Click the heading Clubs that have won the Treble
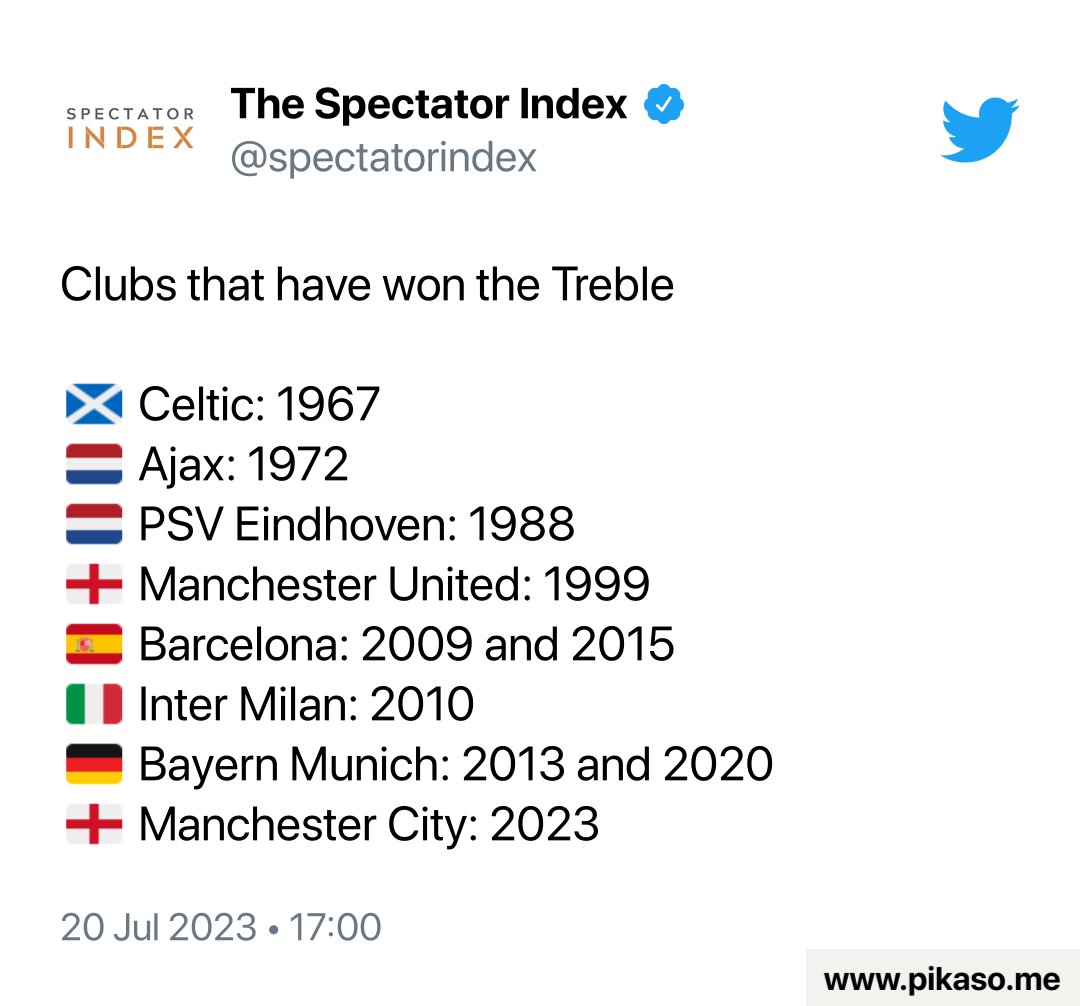This screenshot has width=1080, height=1006. (x=367, y=285)
